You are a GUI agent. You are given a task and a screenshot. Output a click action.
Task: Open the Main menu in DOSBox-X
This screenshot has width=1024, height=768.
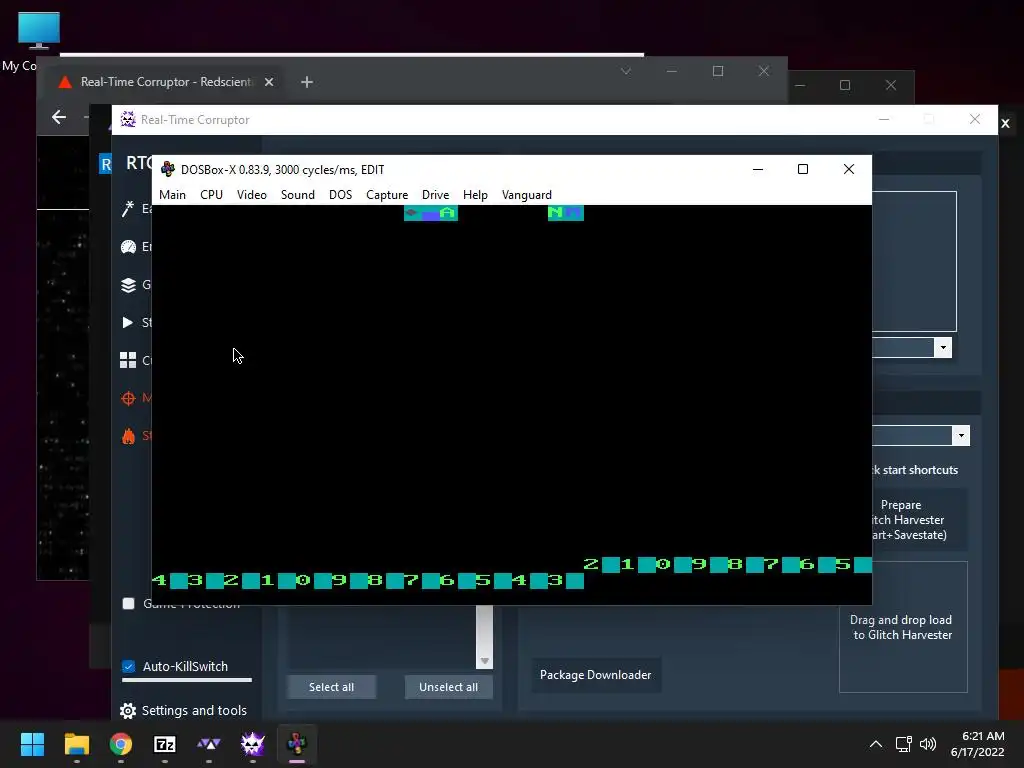click(172, 195)
